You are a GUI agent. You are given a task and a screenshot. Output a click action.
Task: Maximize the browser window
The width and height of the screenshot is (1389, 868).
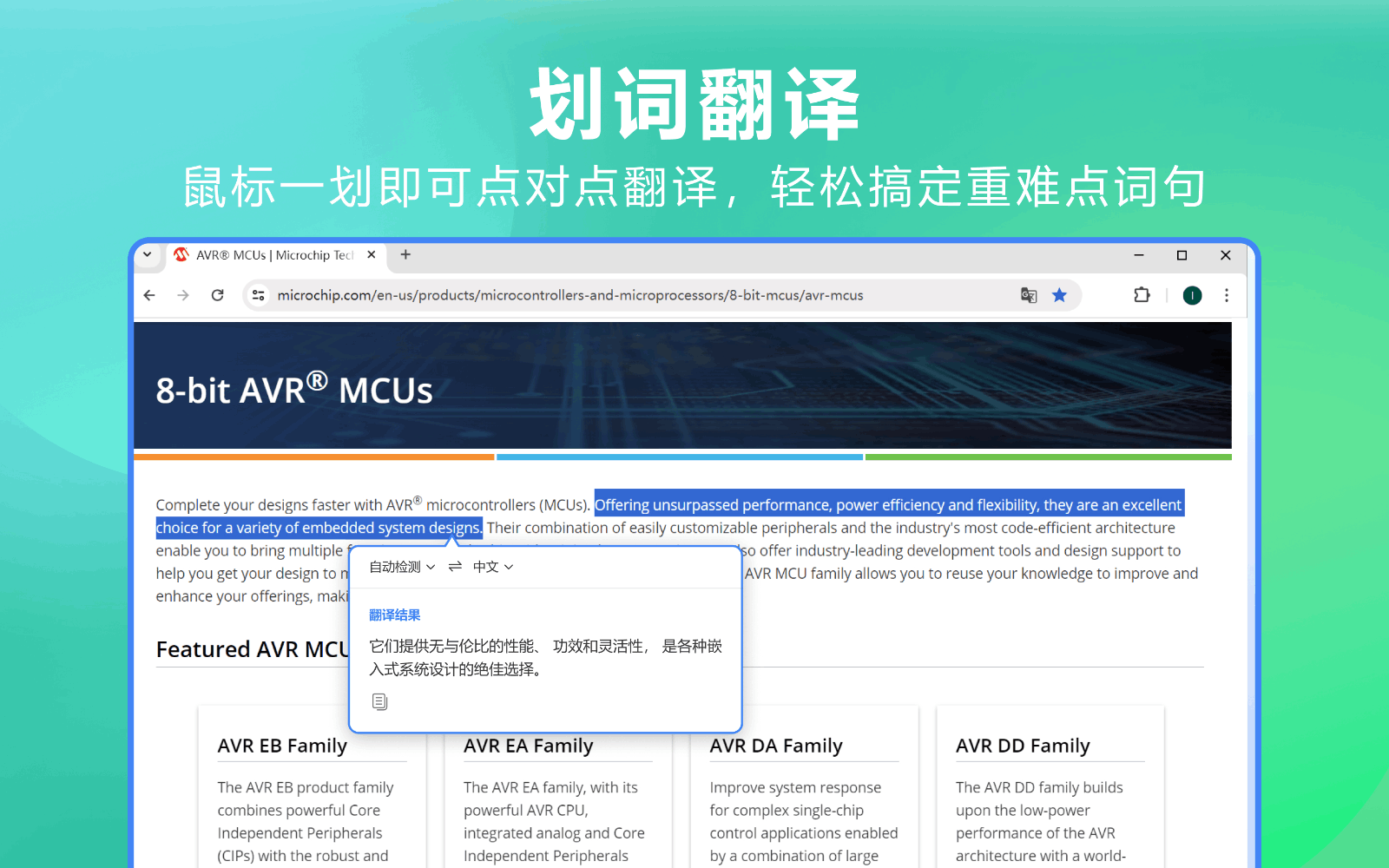click(1182, 254)
